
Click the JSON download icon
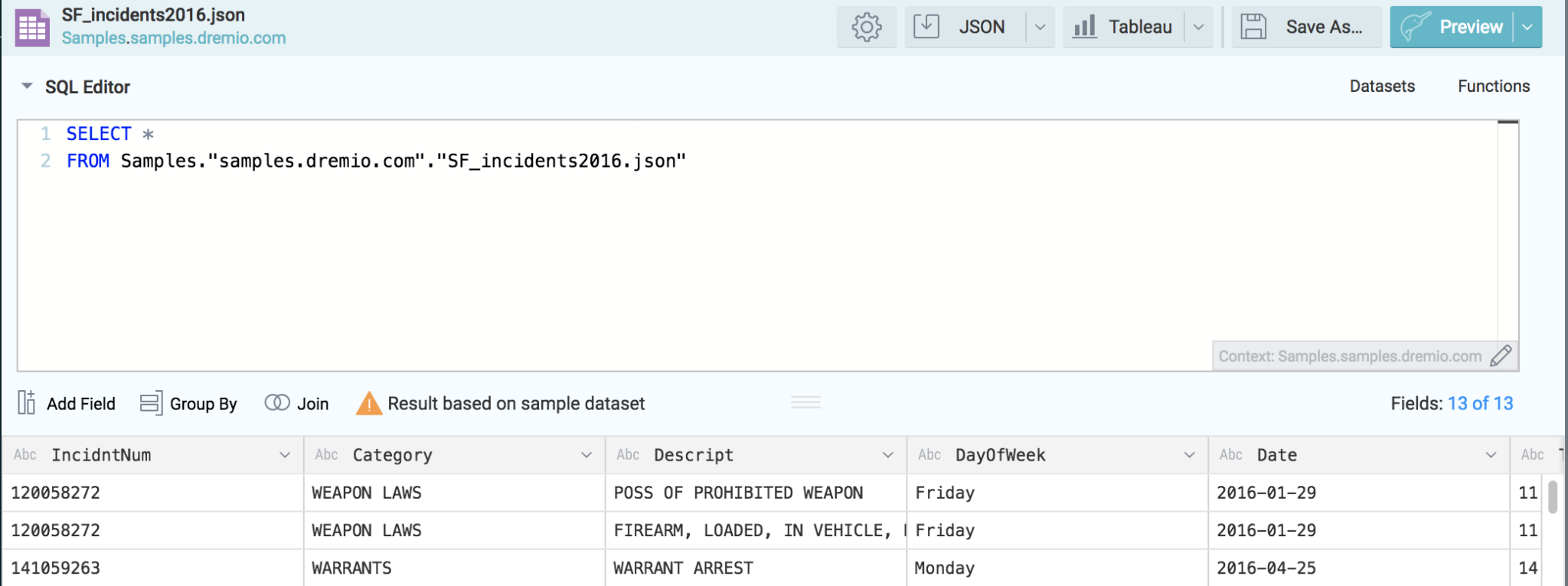(926, 27)
